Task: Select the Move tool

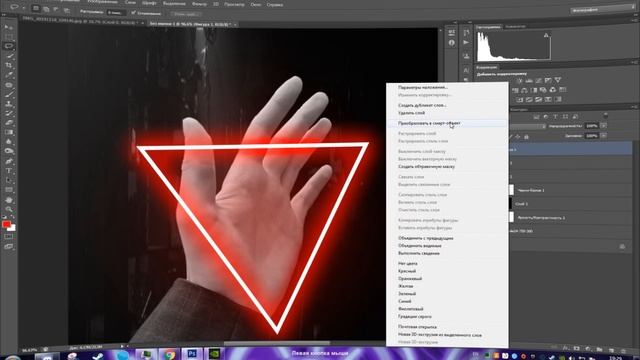Action: click(9, 27)
